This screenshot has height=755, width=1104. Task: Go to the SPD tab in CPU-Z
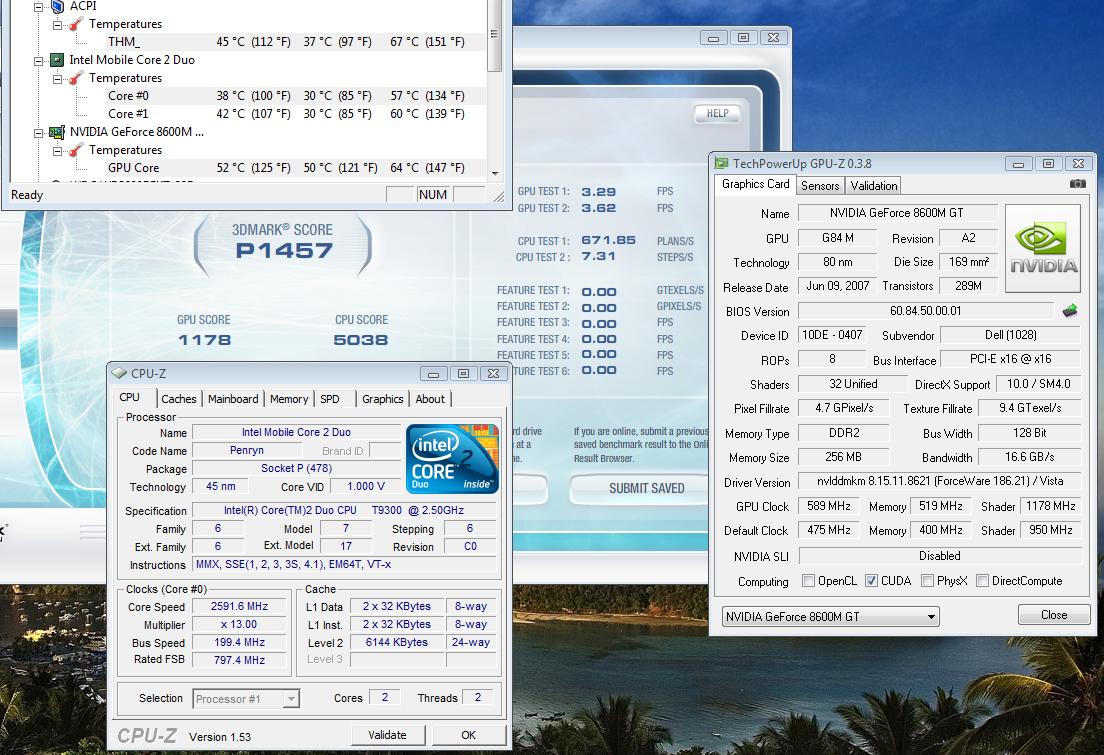pos(330,399)
